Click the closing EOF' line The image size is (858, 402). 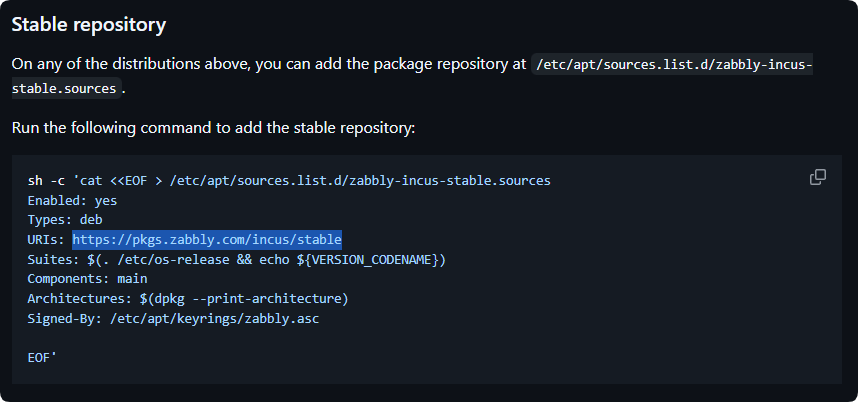pyautogui.click(x=42, y=355)
